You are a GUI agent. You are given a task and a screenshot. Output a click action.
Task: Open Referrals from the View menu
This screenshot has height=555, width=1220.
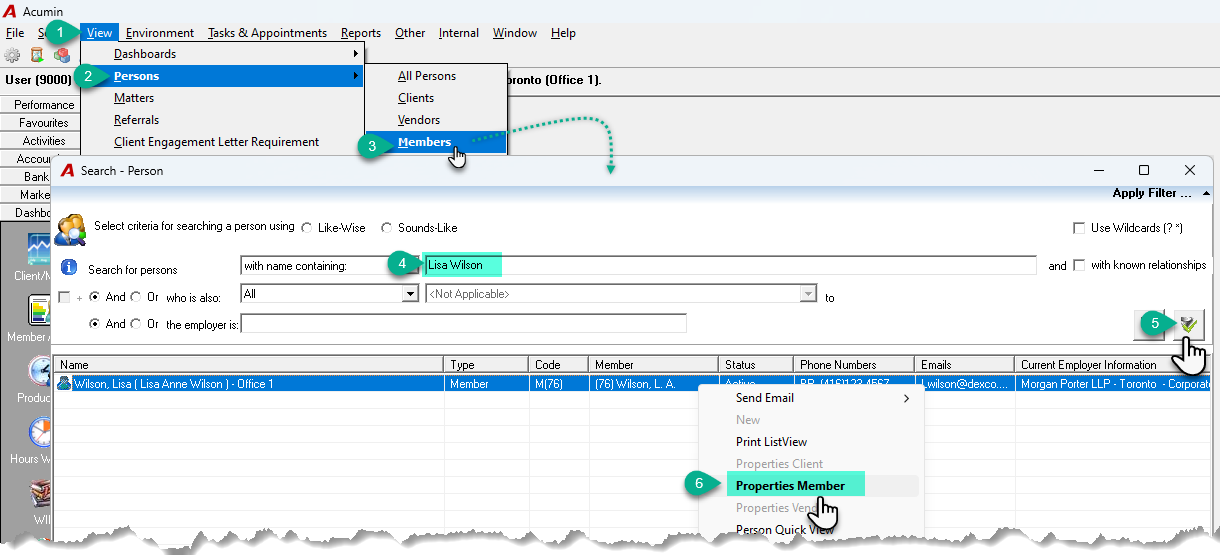[136, 120]
